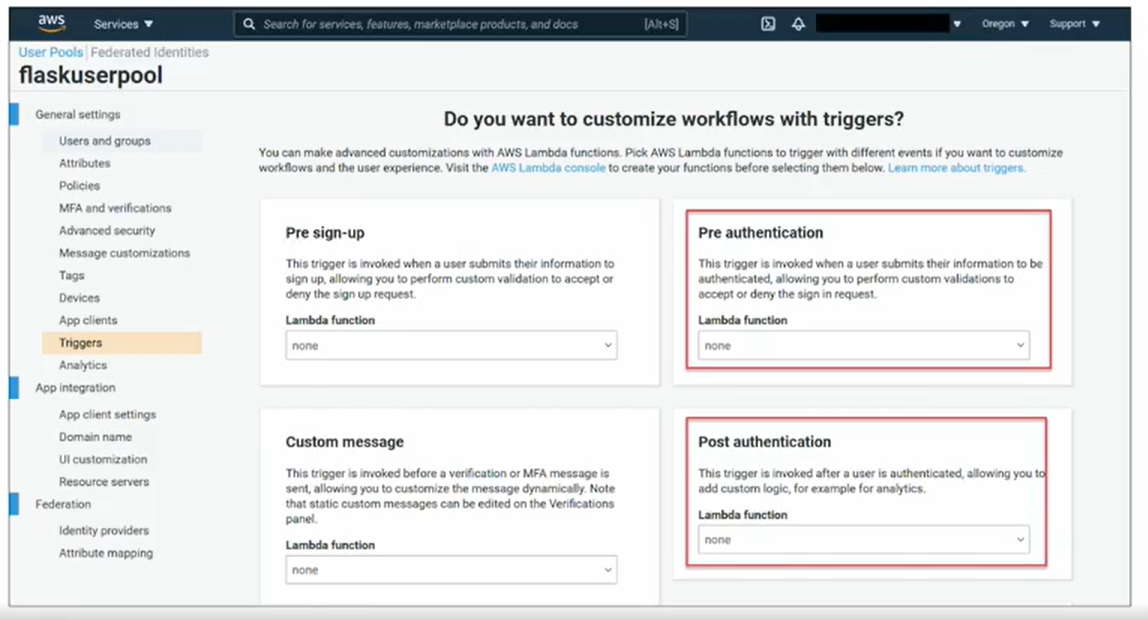1148x620 pixels.
Task: Open Post authentication Lambda function dropdown
Action: coord(864,539)
